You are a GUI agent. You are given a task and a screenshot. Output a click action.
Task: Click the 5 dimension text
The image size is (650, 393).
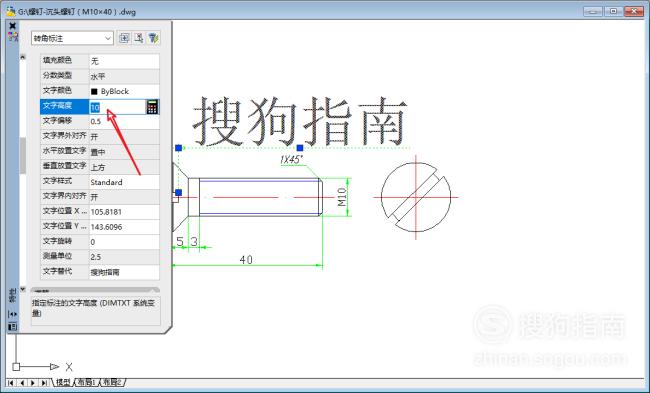(x=180, y=241)
